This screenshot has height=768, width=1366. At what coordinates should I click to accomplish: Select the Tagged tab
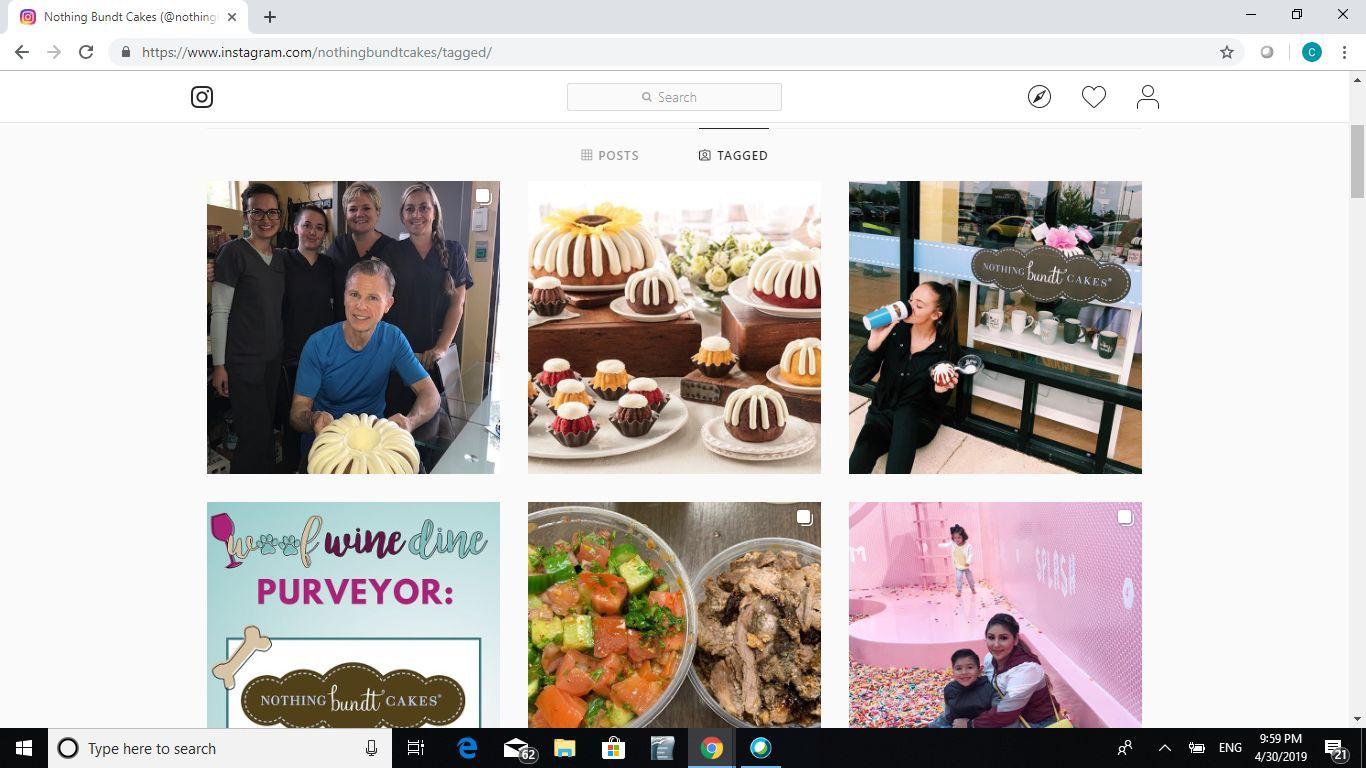tap(733, 155)
